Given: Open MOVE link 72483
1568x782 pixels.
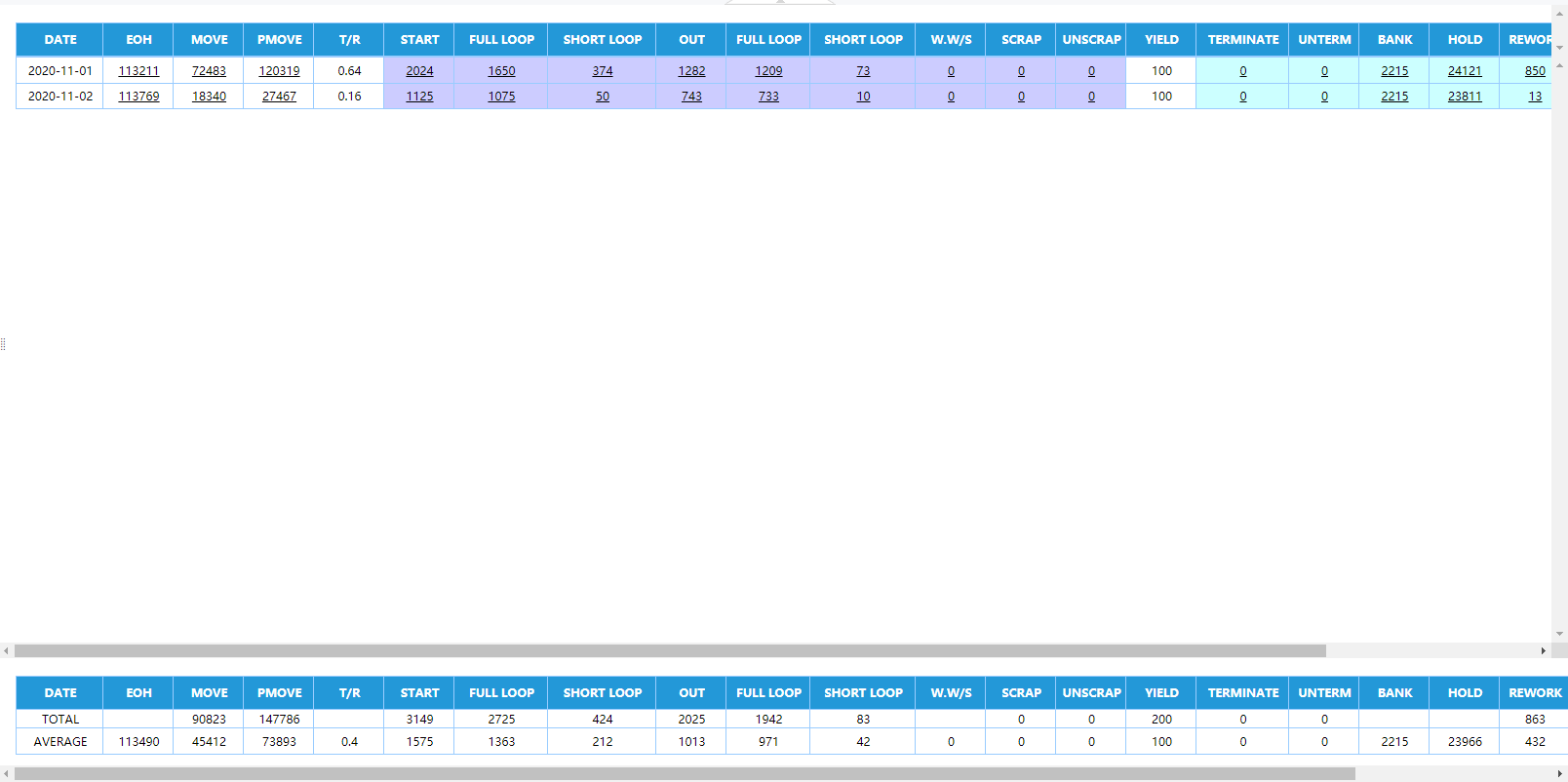Looking at the screenshot, I should pos(209,71).
